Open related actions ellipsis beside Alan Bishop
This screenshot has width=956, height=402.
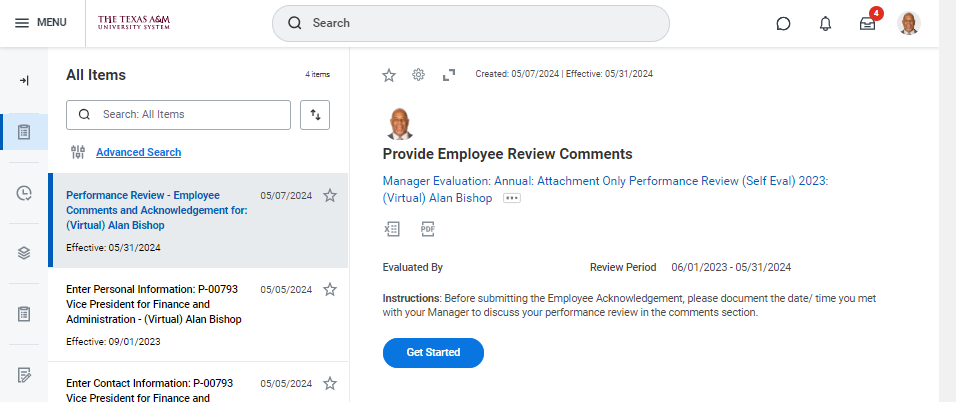(x=512, y=198)
